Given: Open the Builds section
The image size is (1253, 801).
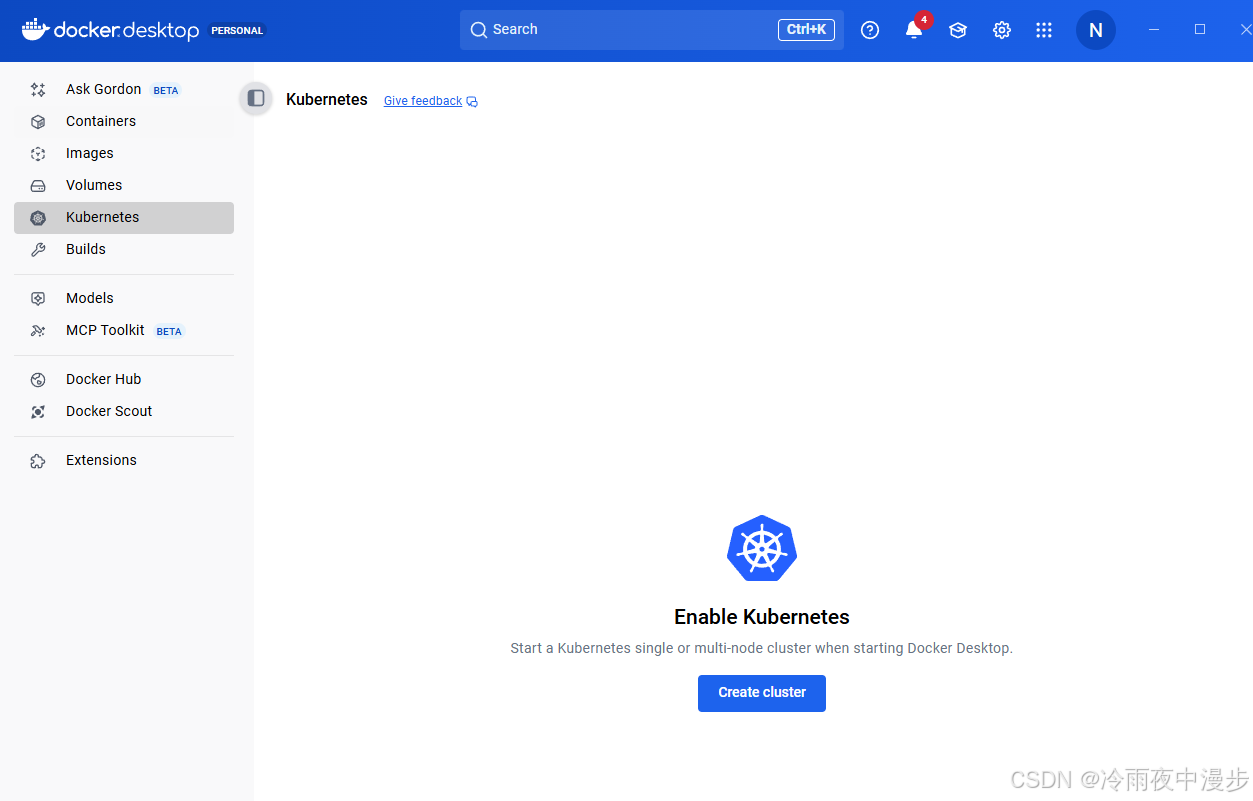Looking at the screenshot, I should pos(124,249).
